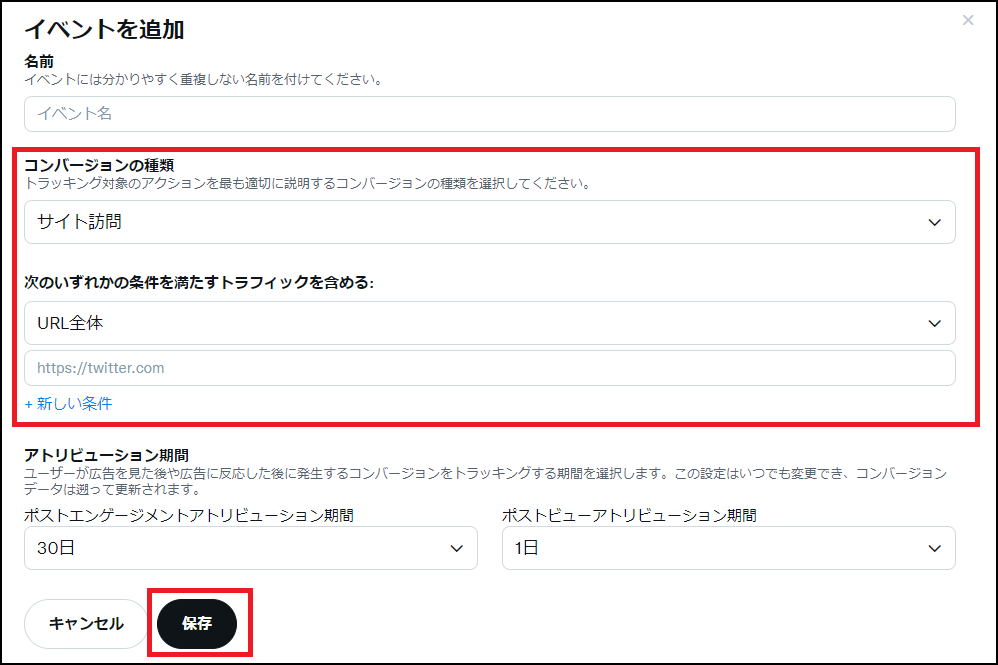Click the アトリビューション期間 heading
The image size is (998, 665).
point(106,456)
